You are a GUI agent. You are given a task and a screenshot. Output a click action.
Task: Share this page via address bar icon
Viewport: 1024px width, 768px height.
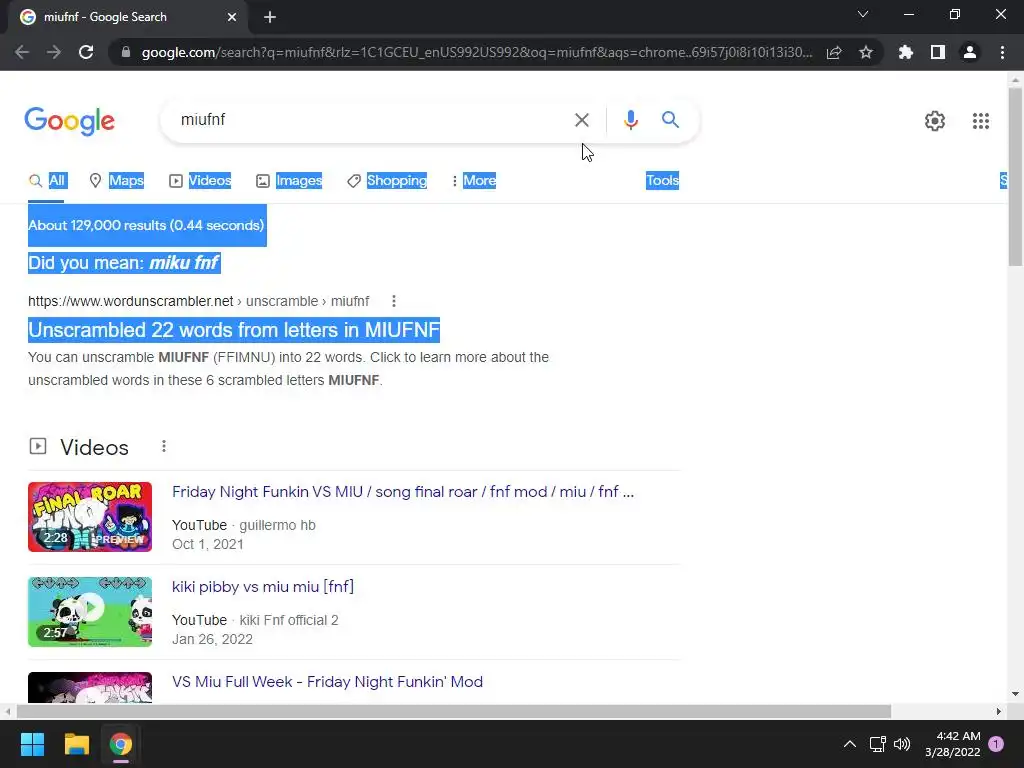coord(834,52)
